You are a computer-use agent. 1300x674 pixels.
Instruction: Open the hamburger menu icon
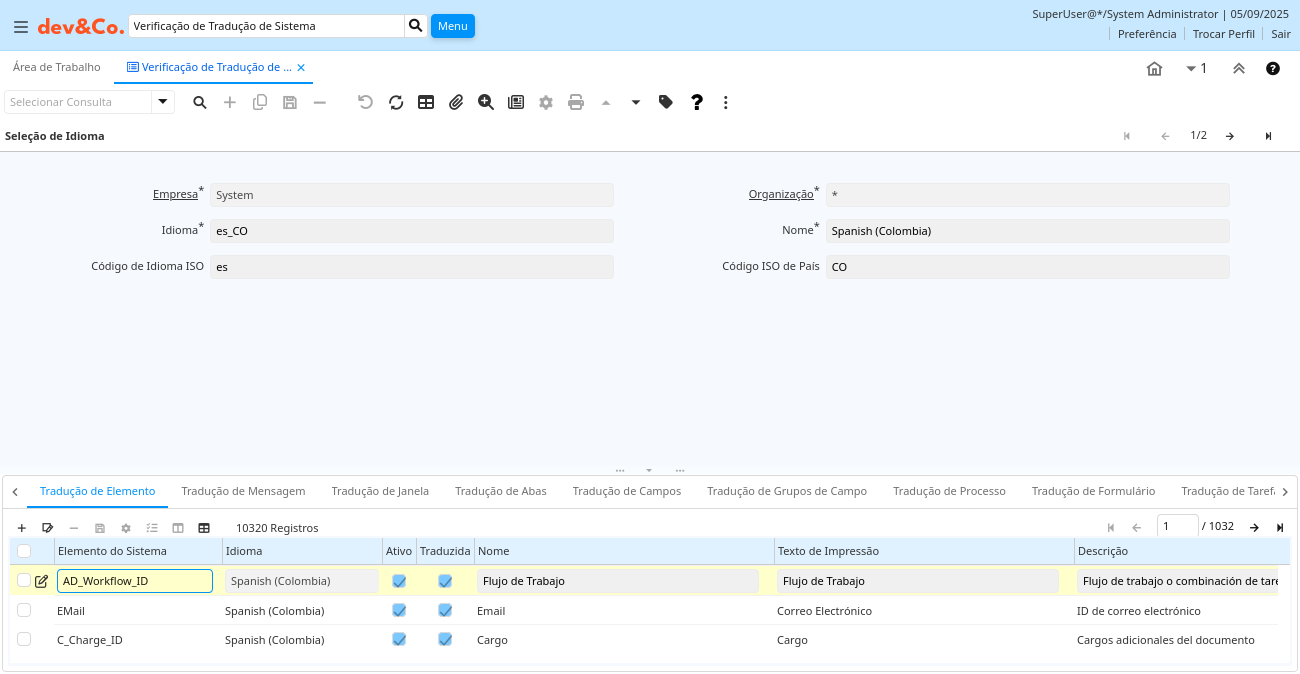coord(20,27)
